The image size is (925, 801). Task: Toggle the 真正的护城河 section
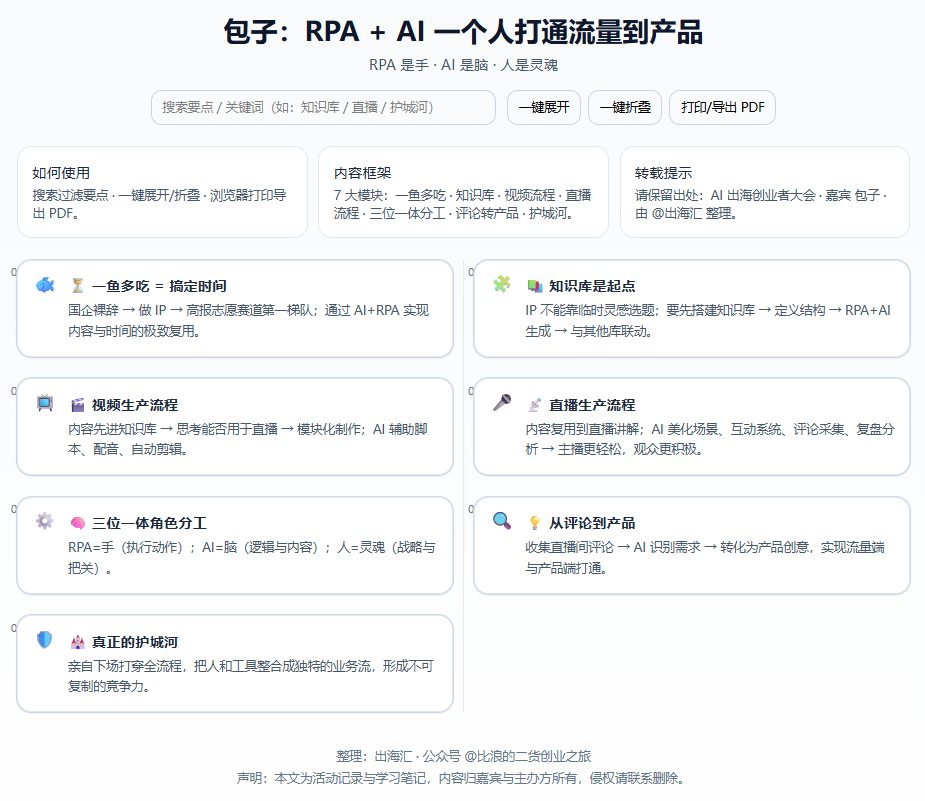(x=235, y=641)
